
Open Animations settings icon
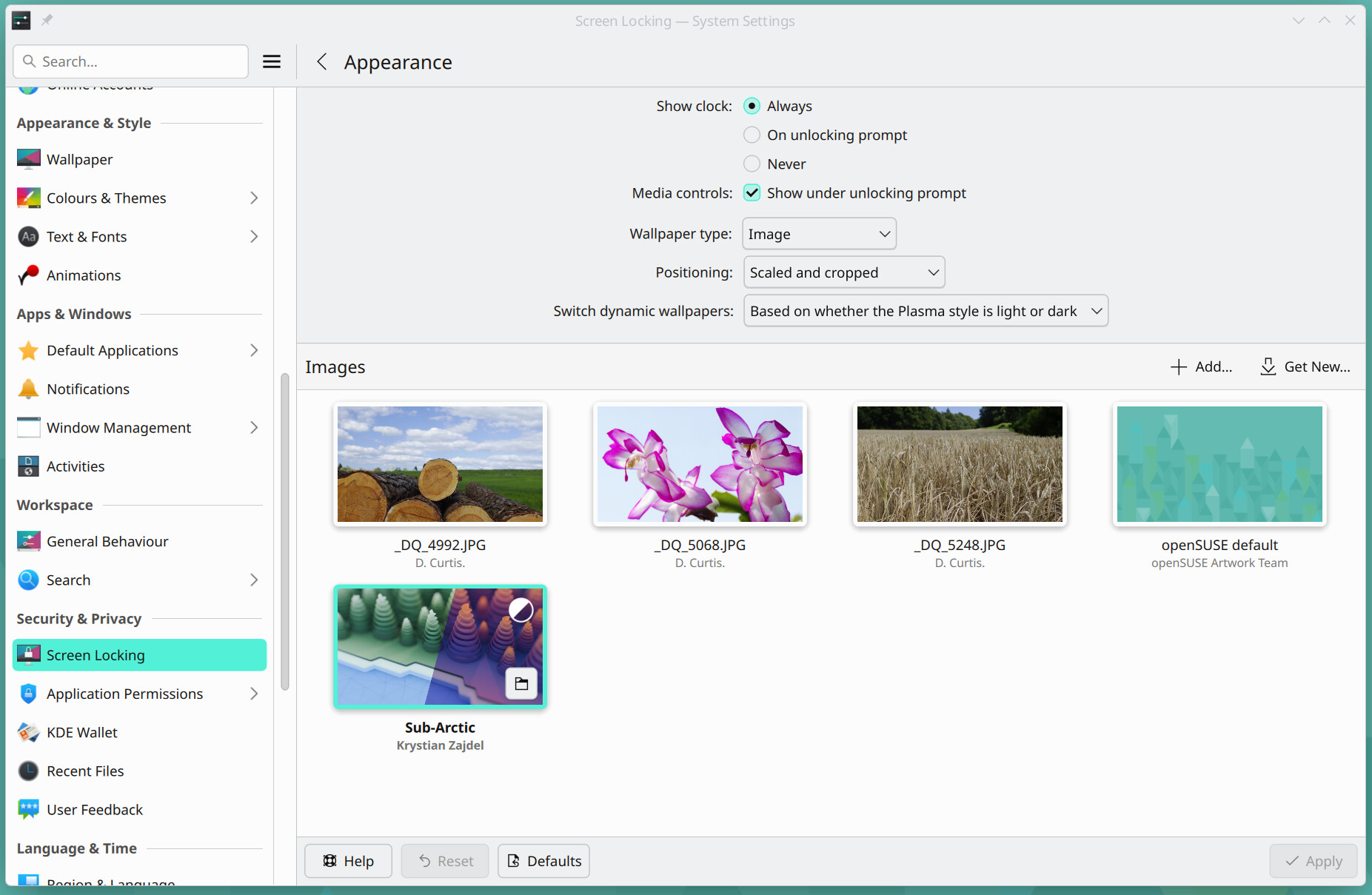28,275
